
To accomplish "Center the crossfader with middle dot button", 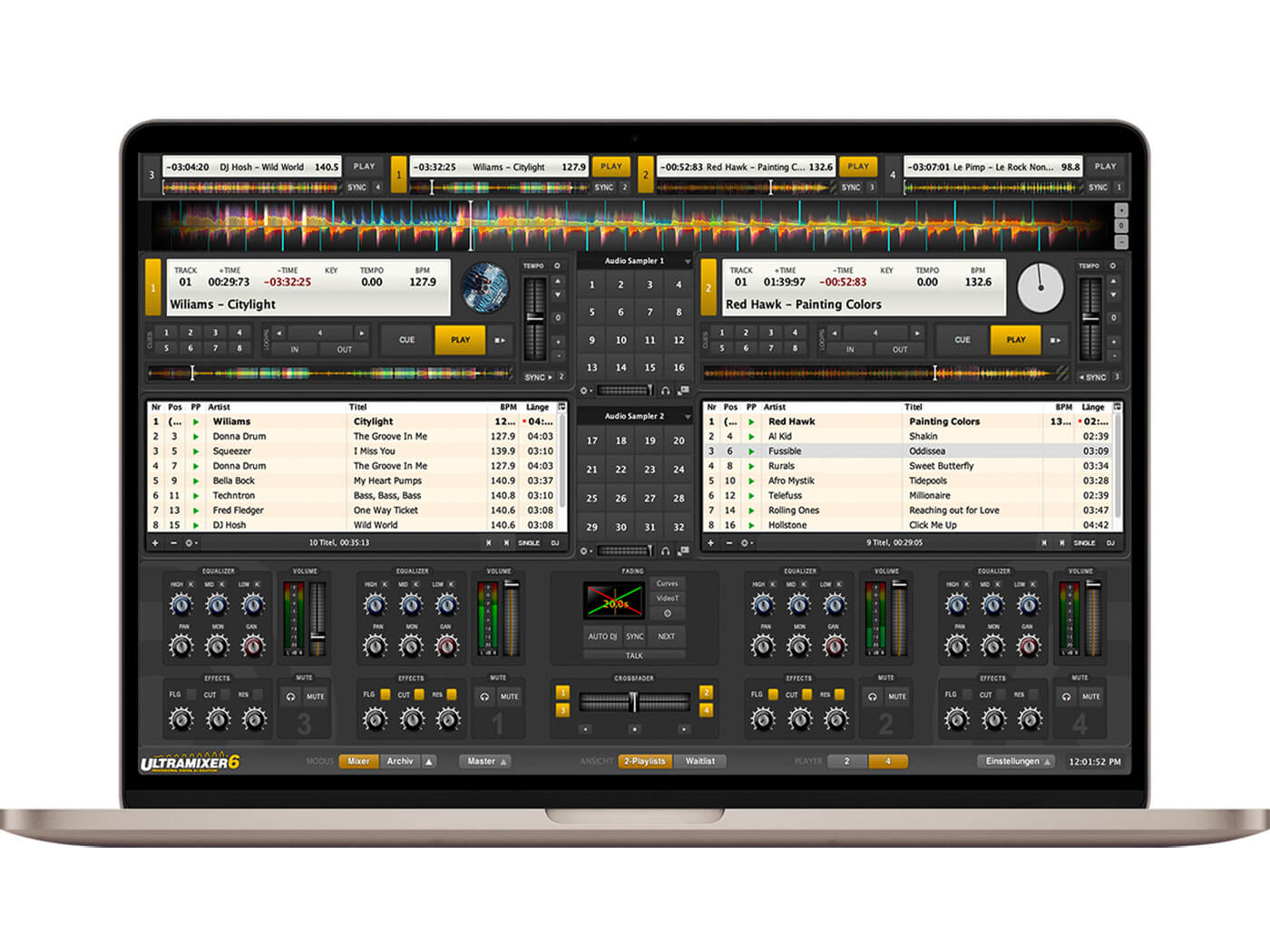I will 634,728.
